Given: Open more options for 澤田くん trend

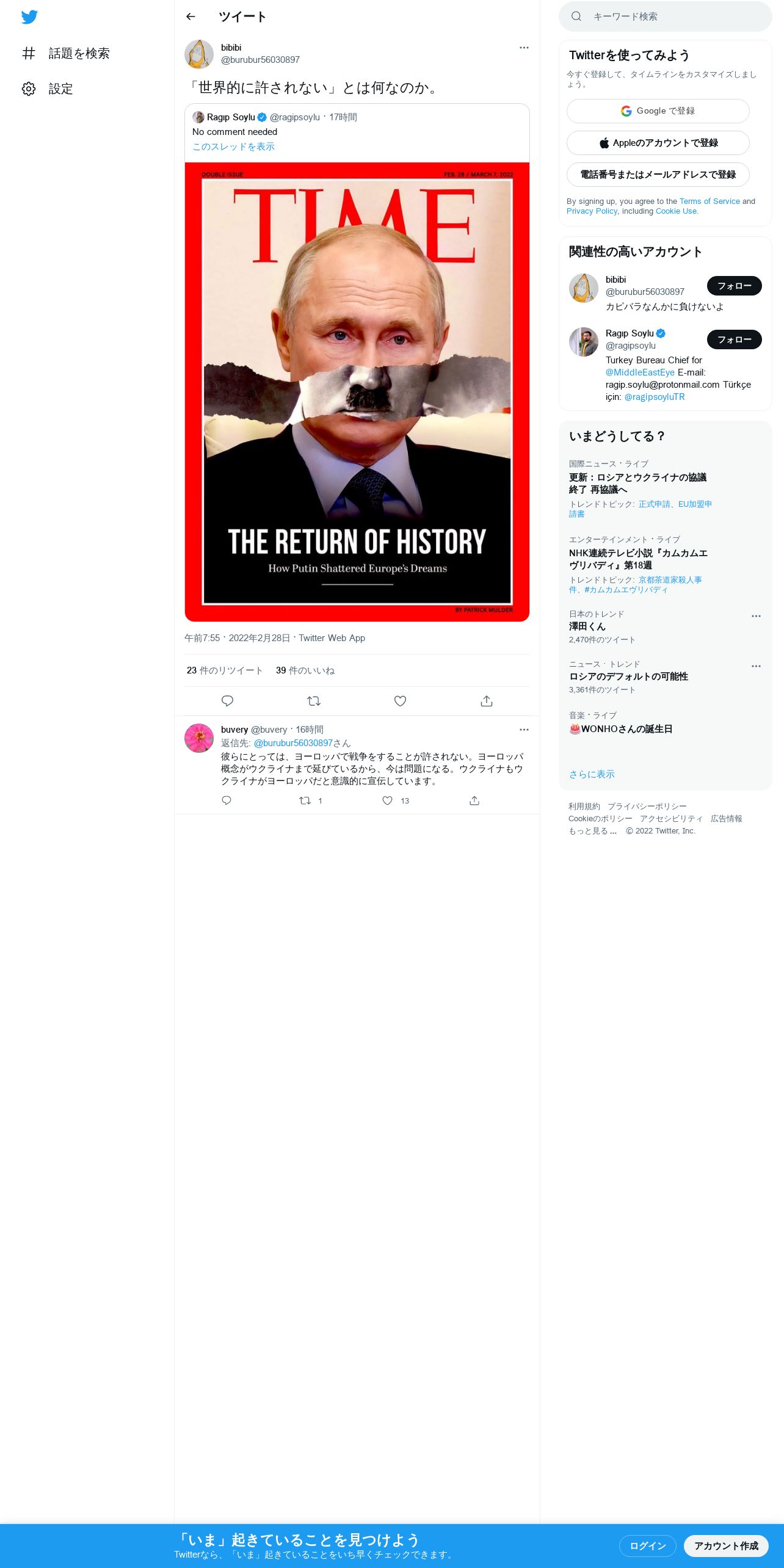Looking at the screenshot, I should 756,616.
